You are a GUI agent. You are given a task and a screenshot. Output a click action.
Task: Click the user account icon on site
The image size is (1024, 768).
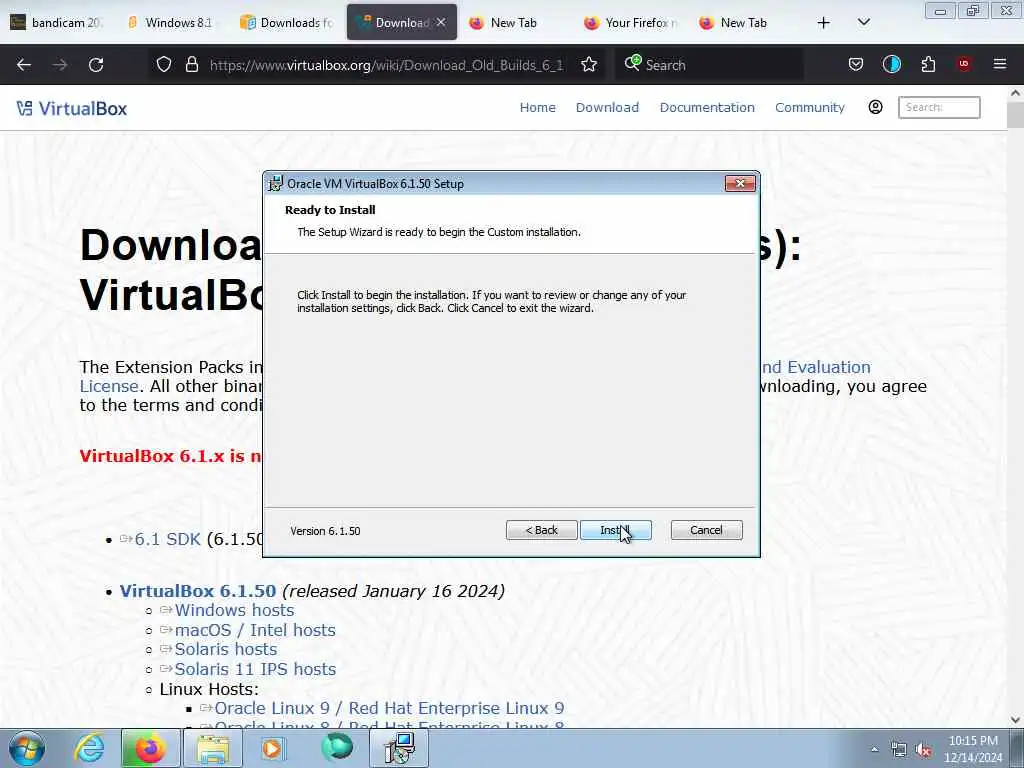[x=875, y=107]
